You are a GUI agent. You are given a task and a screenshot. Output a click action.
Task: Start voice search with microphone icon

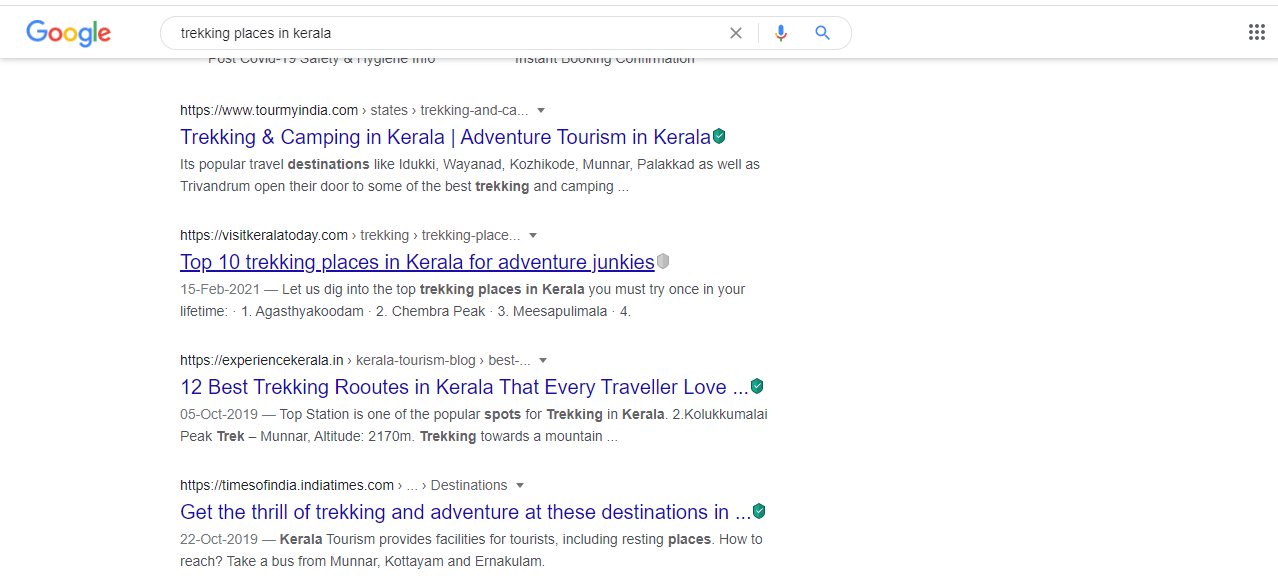click(781, 33)
